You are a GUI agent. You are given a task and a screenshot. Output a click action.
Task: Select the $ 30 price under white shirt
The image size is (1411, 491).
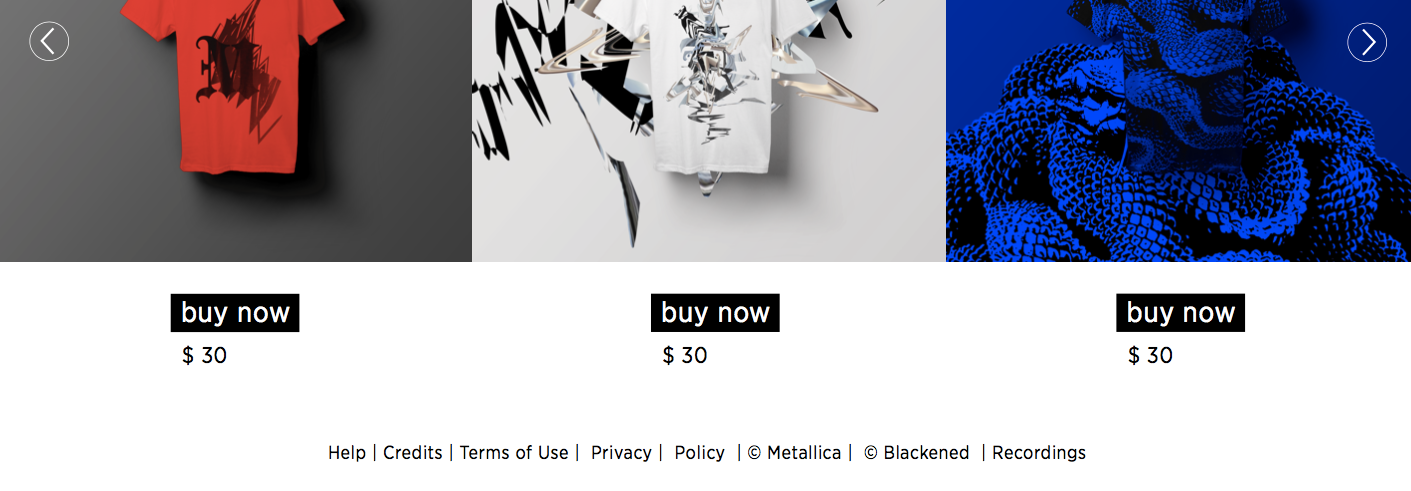click(685, 355)
